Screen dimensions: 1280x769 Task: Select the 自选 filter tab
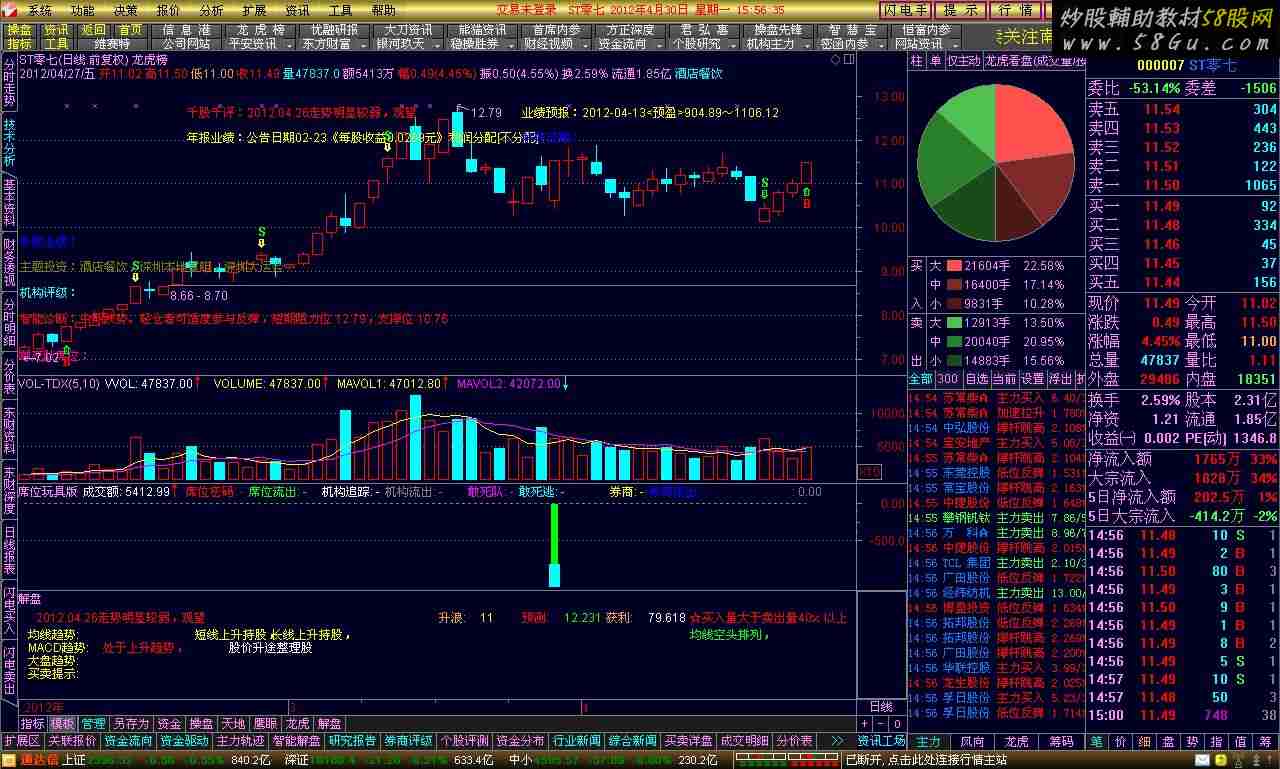pos(977,380)
